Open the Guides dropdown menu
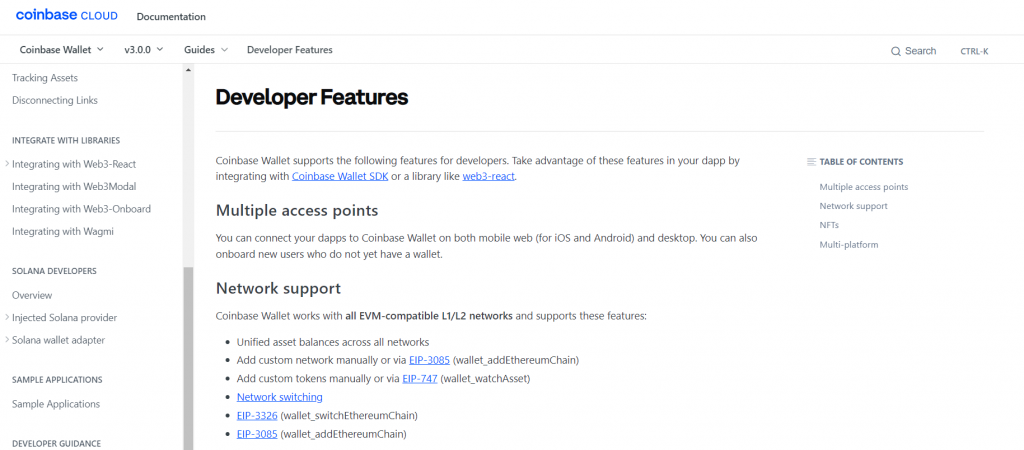Screen dimensions: 1024x450 pyautogui.click(x=206, y=50)
